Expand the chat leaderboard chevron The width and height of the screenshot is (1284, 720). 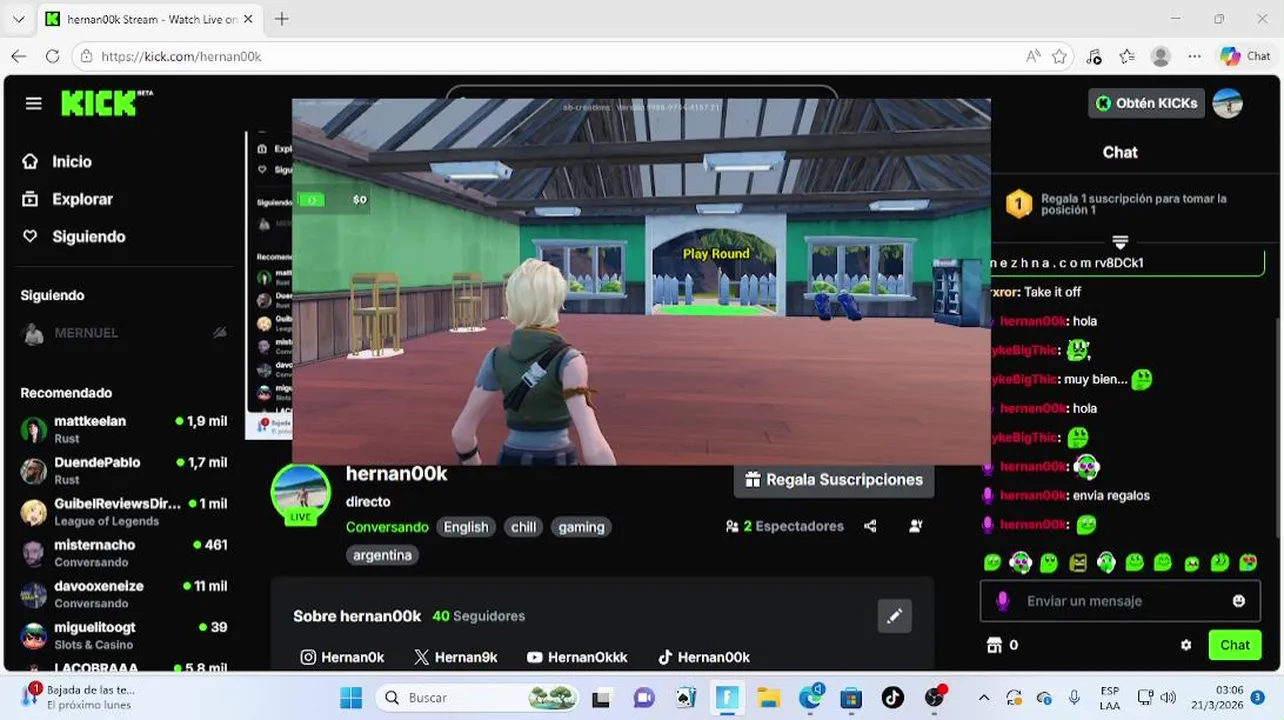[1120, 242]
